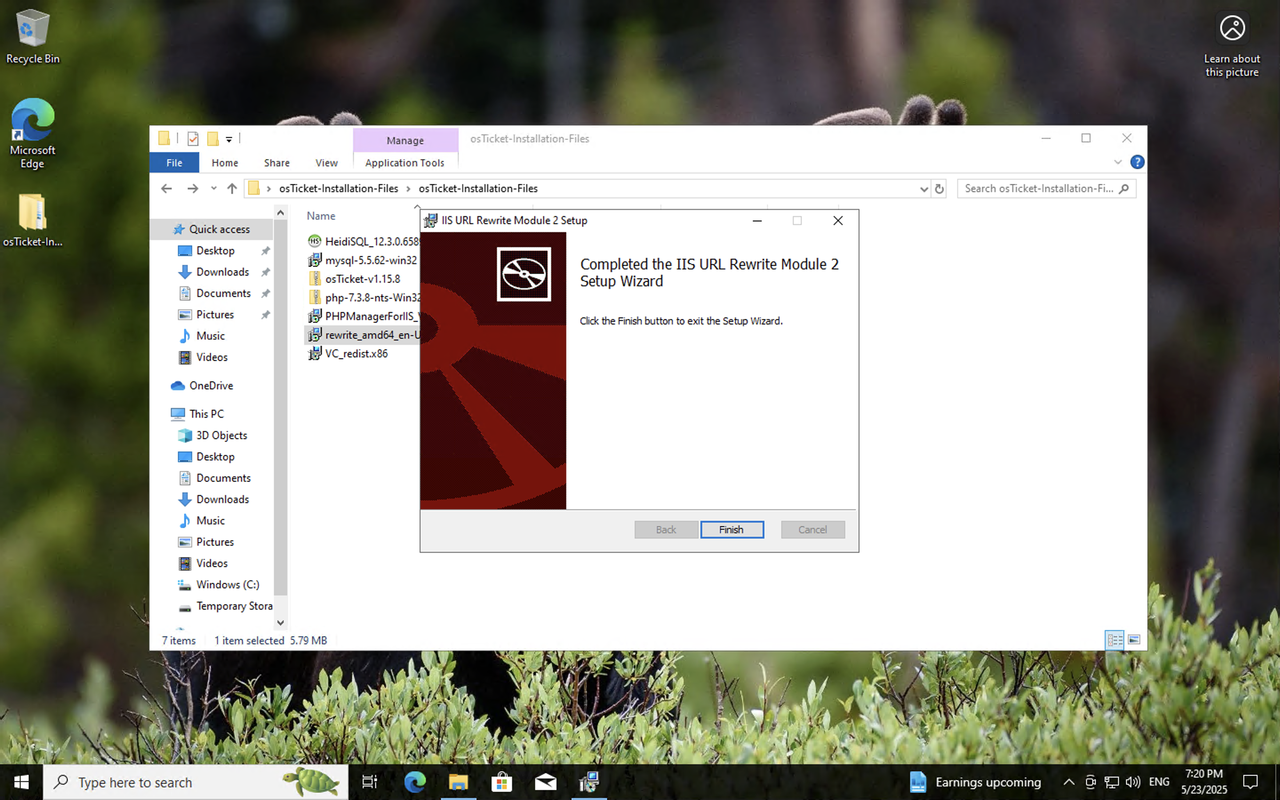The height and width of the screenshot is (800, 1280).
Task: Open recent locations dropdown arrow
Action: tap(213, 189)
